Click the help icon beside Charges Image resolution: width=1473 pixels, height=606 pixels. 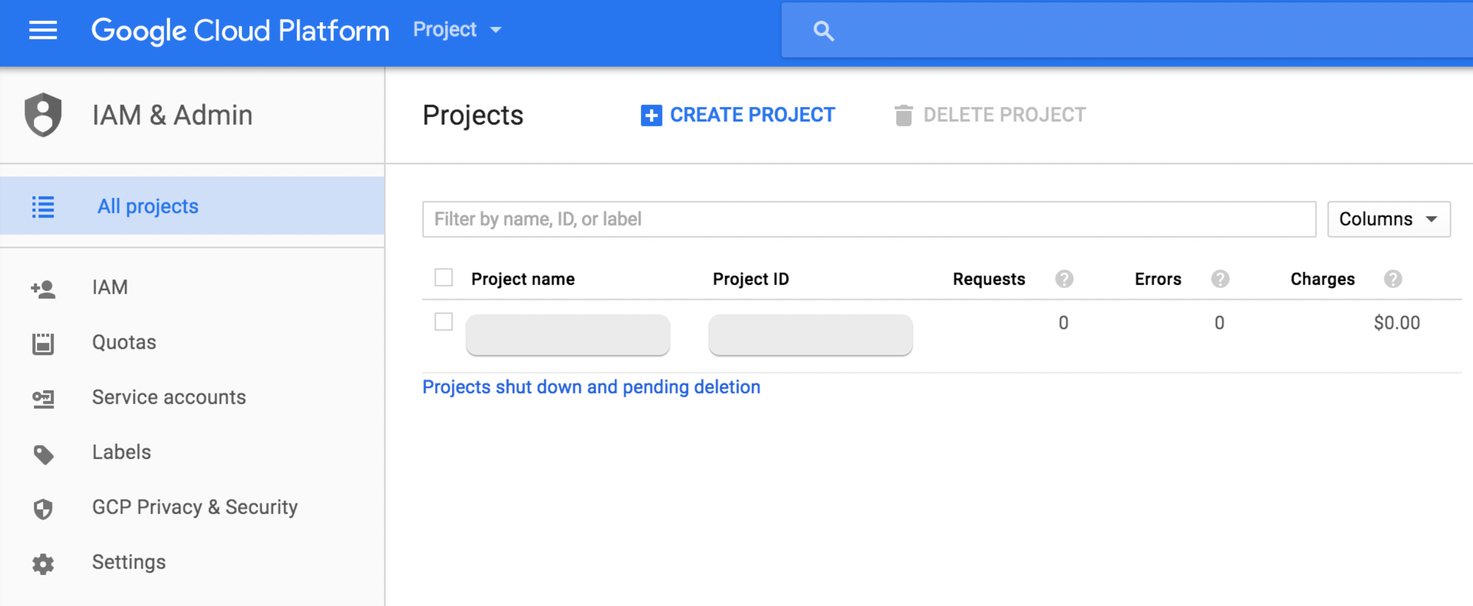coord(1393,279)
